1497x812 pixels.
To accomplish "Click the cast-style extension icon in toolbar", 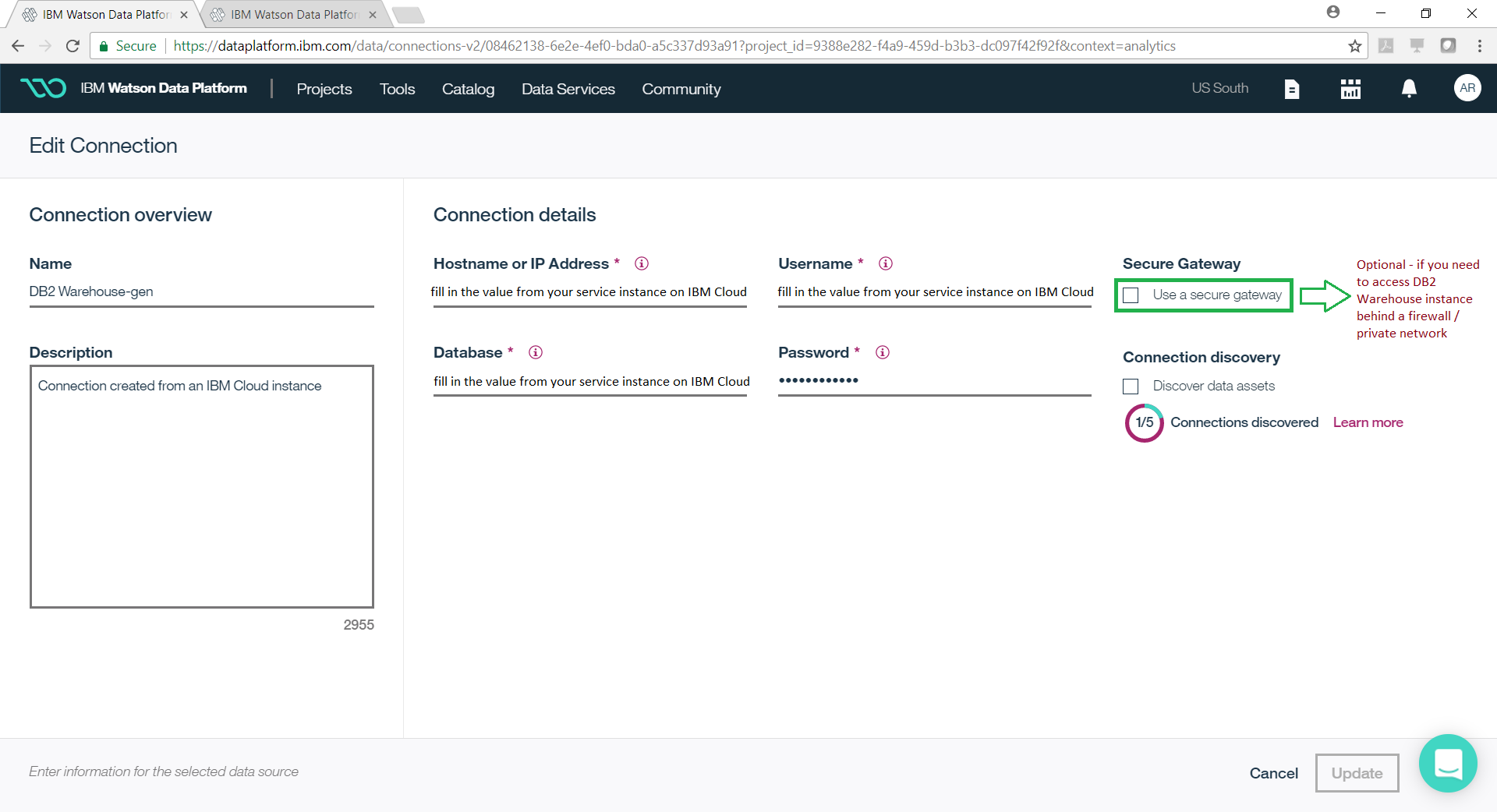I will pyautogui.click(x=1417, y=46).
